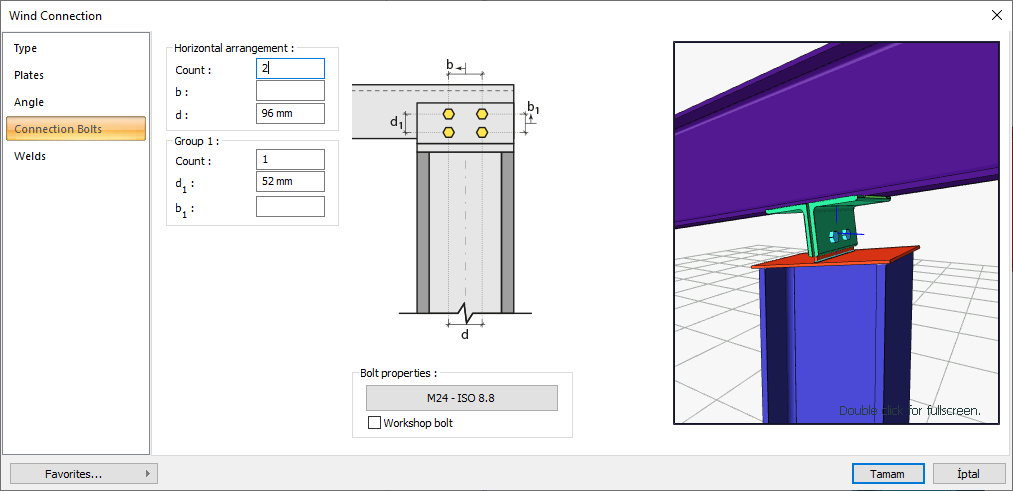This screenshot has width=1013, height=491.
Task: Switch to the Plates section
Action: [x=29, y=75]
